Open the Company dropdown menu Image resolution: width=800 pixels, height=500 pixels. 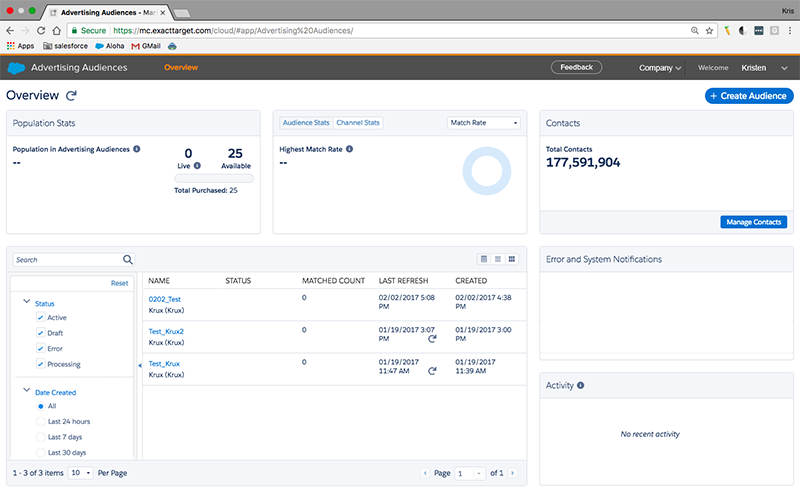point(660,68)
